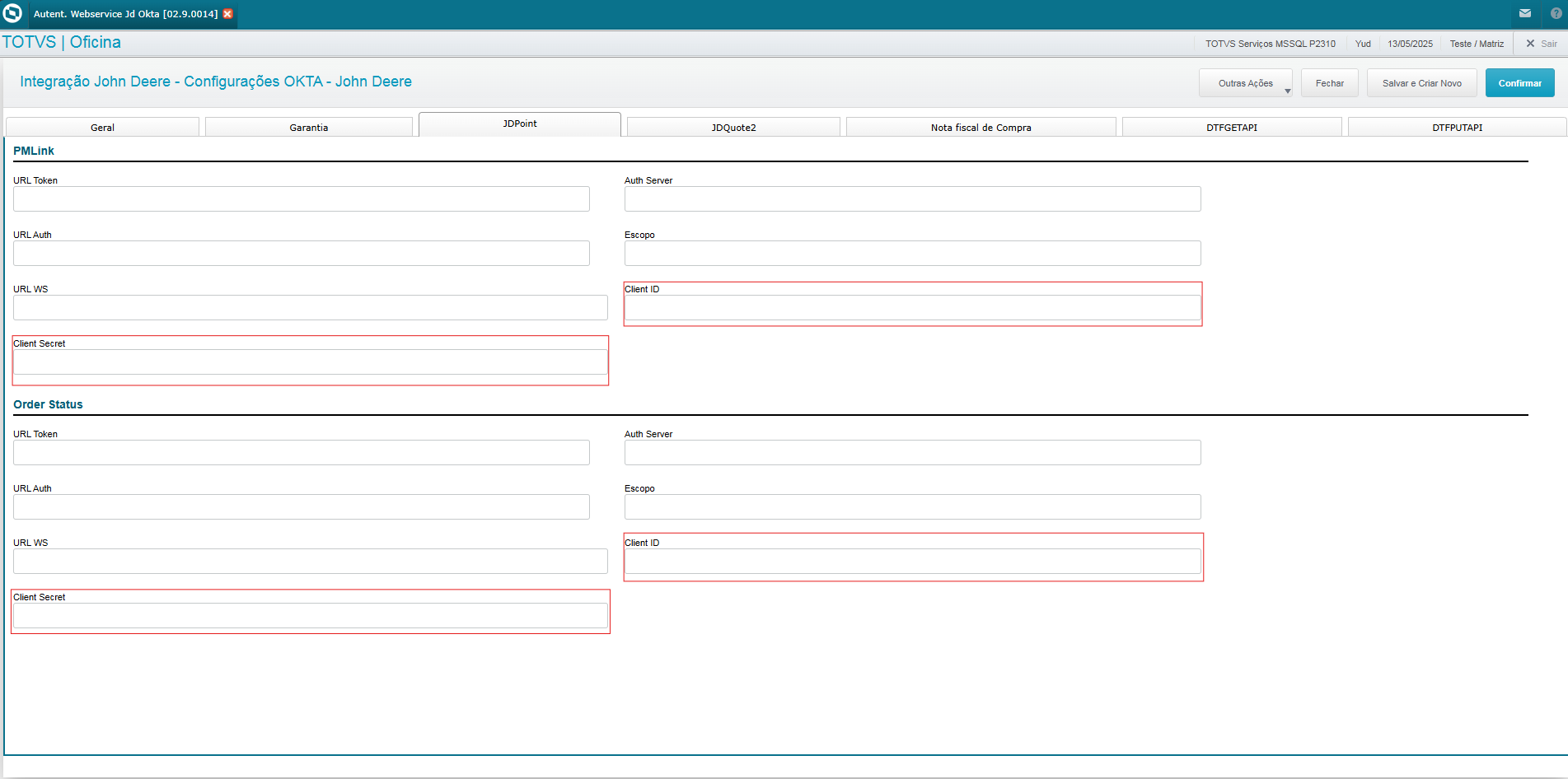Close the Autent. Webservice Jd Okta tab

coord(228,14)
